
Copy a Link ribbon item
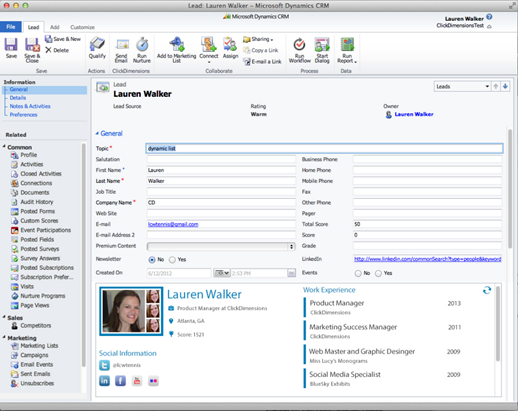[261, 50]
